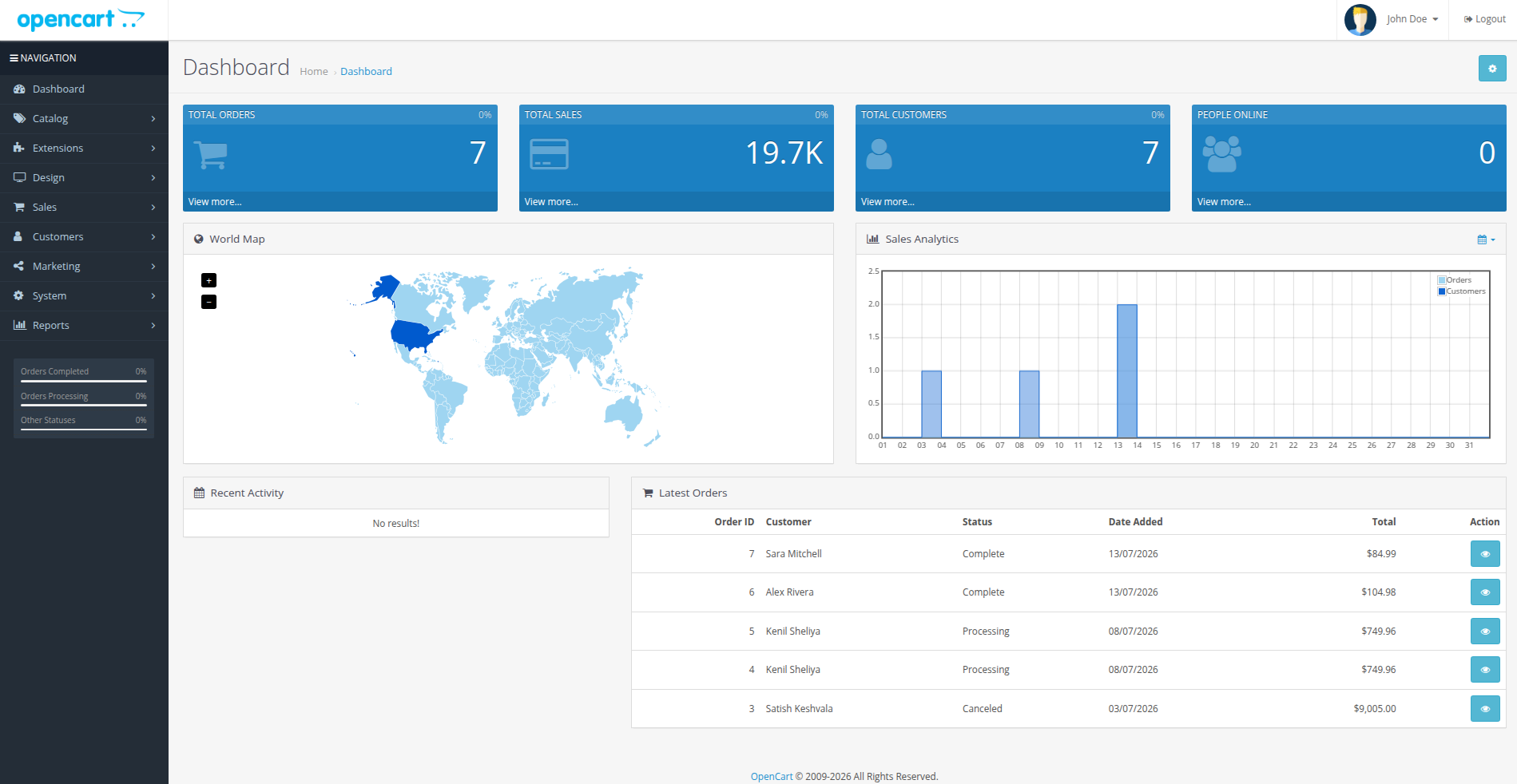Click the Reports bar chart icon
Screen dimensions: 1517x784
19,325
